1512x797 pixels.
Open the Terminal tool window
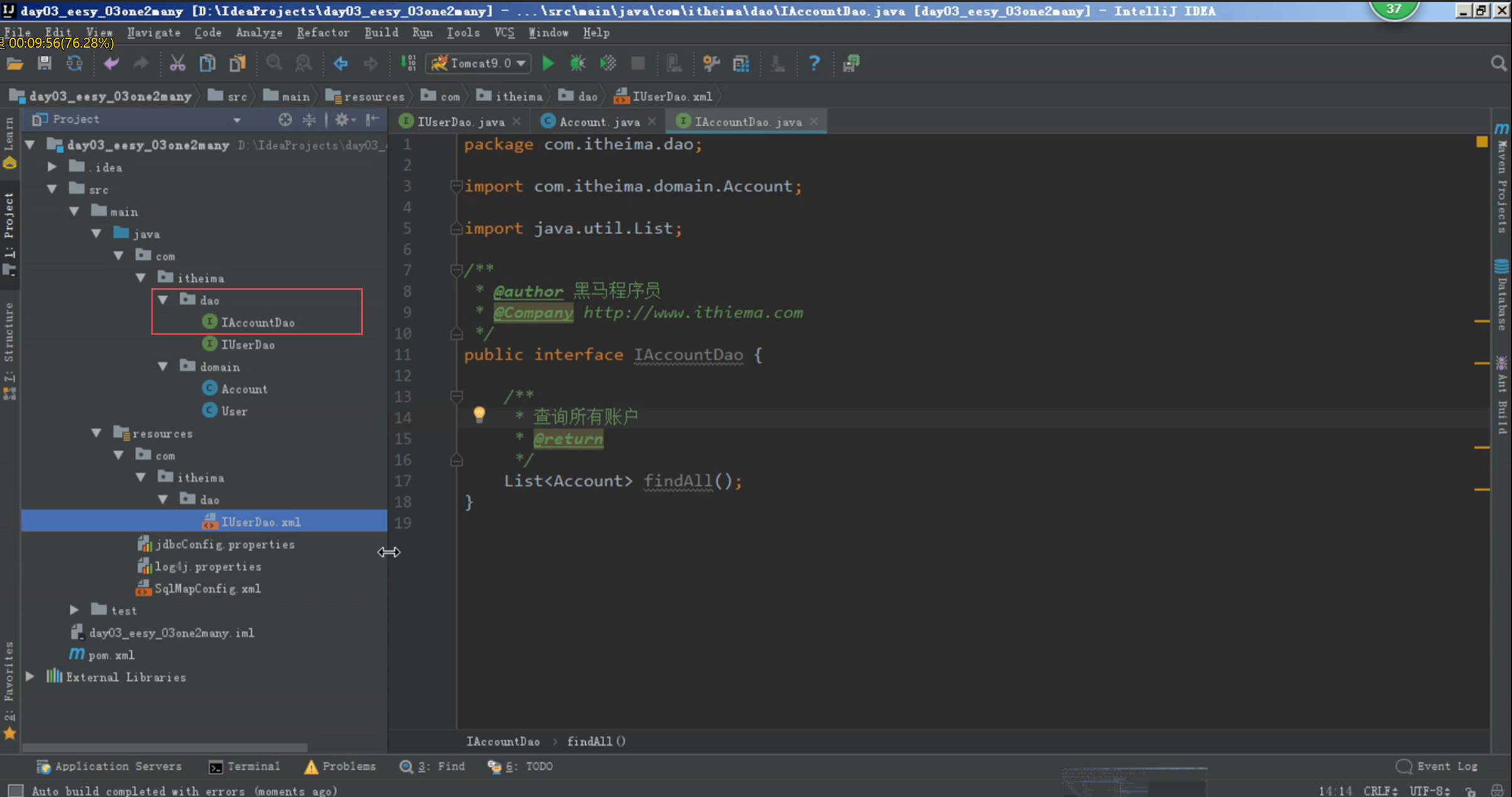(245, 766)
